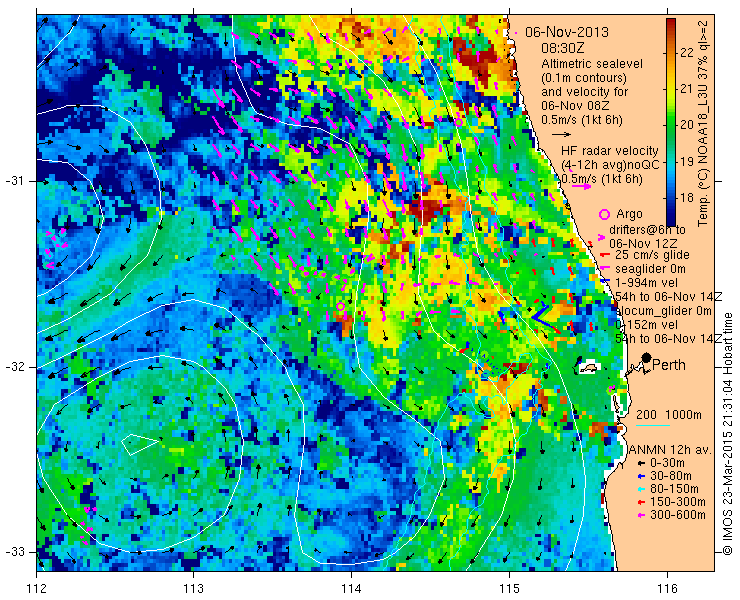Click the thick blue glider track offshore Perth
The height and width of the screenshot is (600, 740).
540,315
